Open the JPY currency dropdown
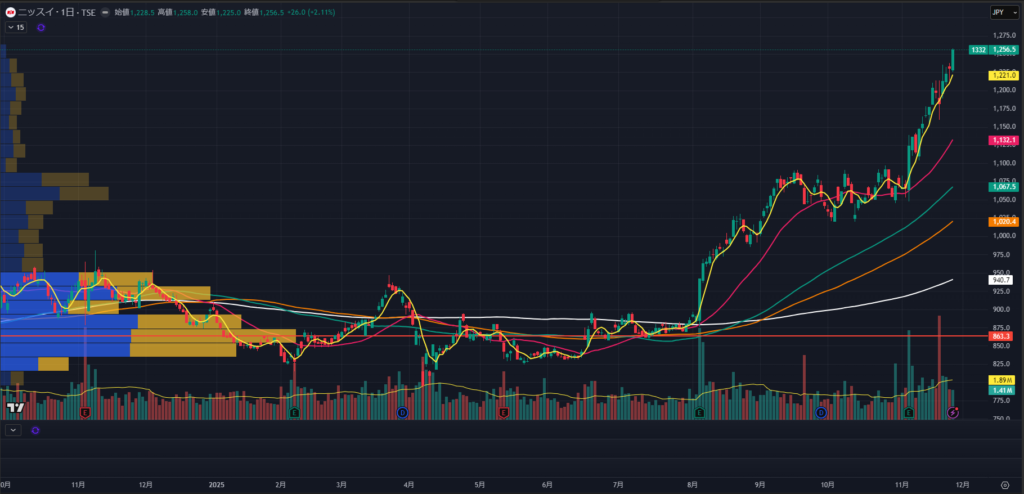Screen dimensions: 1024x494 (x=1000, y=12)
